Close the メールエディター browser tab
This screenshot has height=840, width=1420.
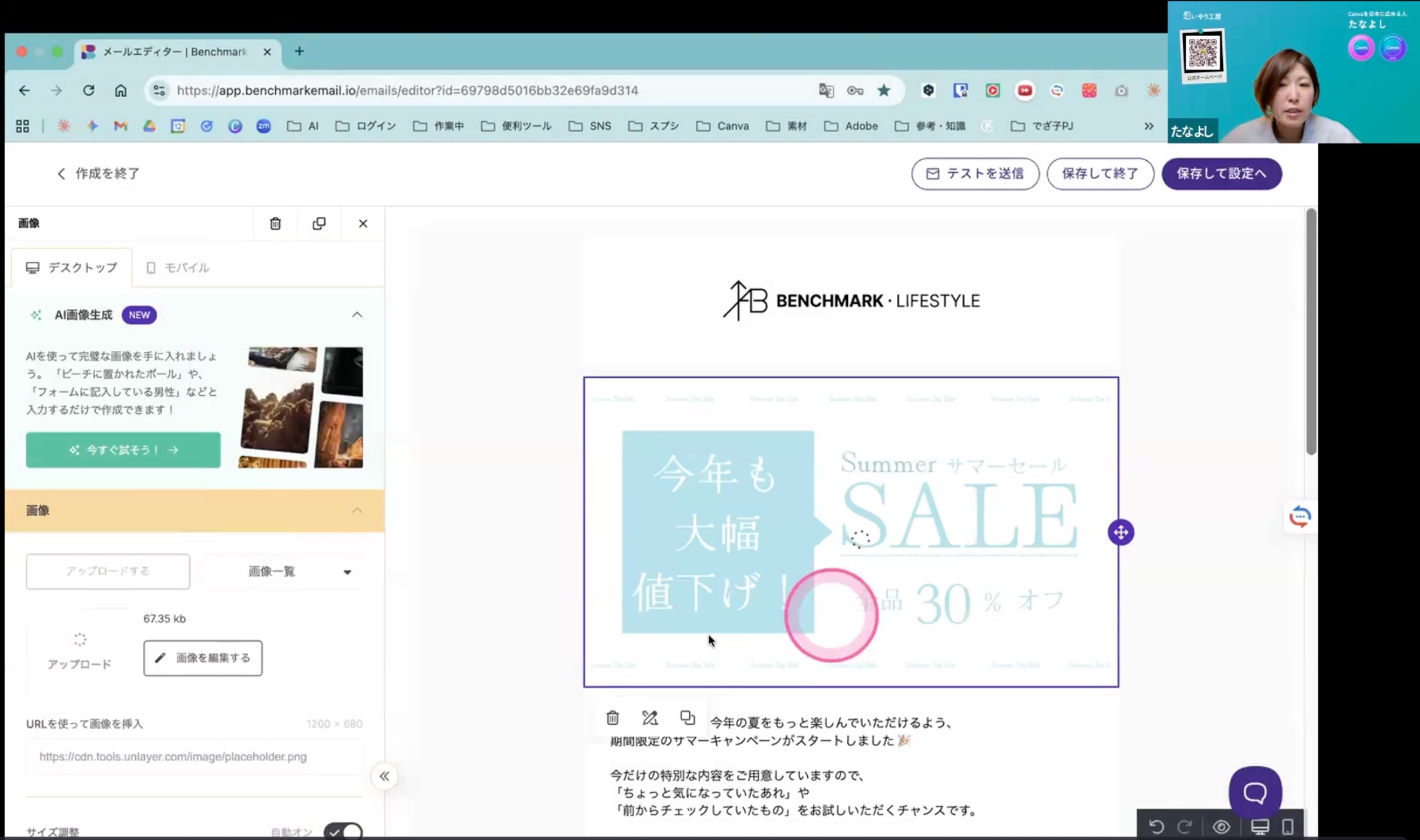[267, 52]
